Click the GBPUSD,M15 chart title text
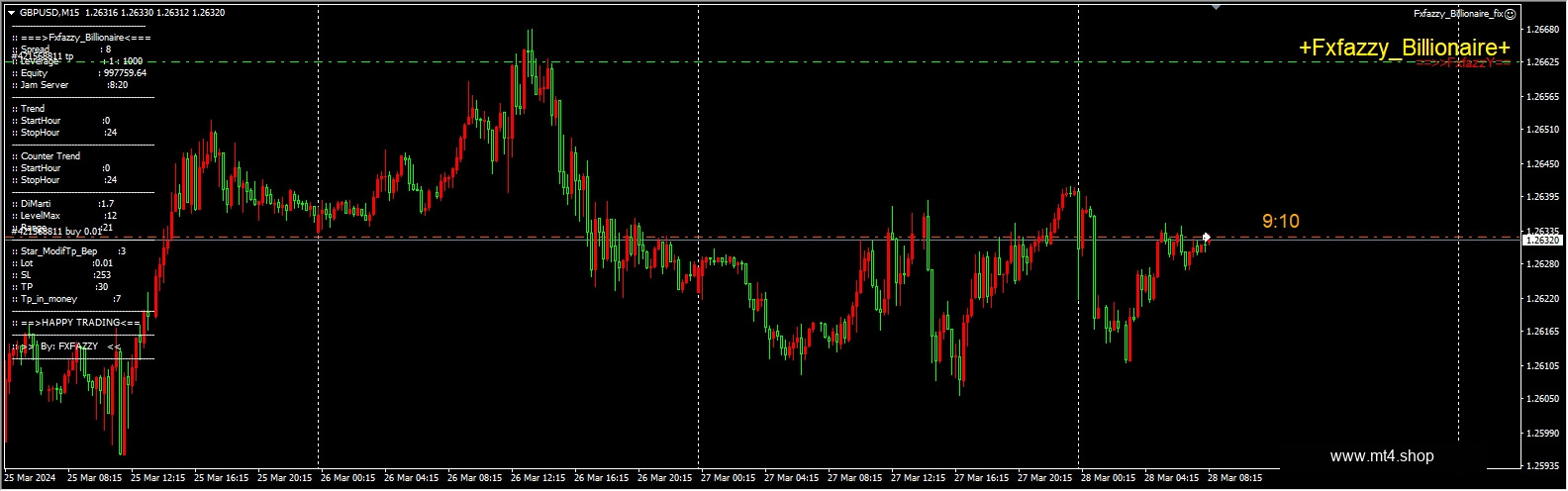The width and height of the screenshot is (1568, 491). point(50,13)
